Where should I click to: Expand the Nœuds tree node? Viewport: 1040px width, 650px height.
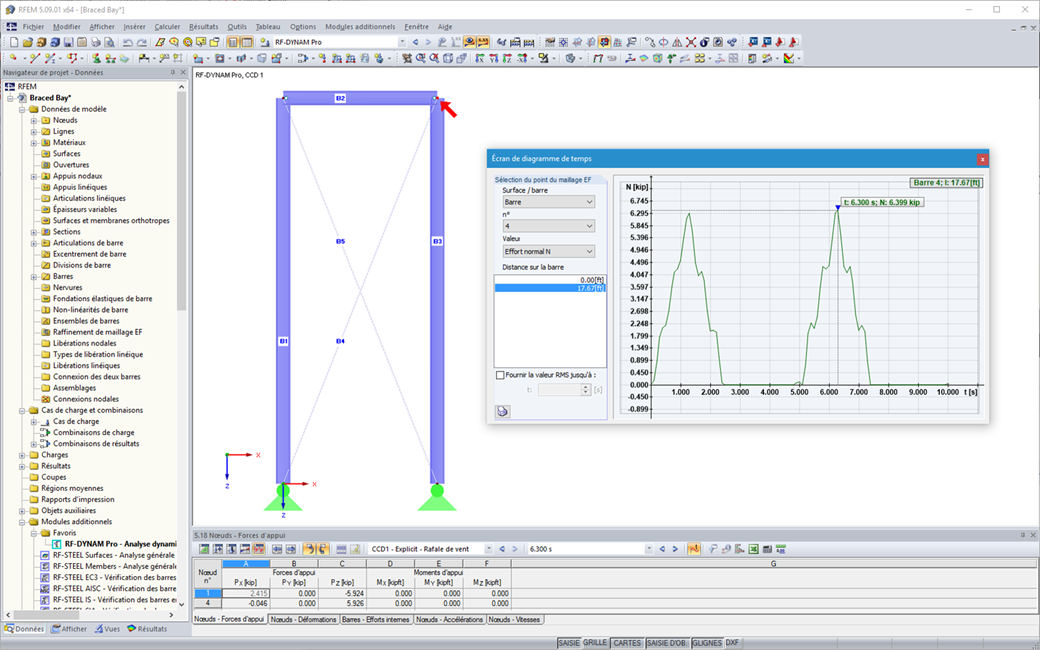pos(33,120)
